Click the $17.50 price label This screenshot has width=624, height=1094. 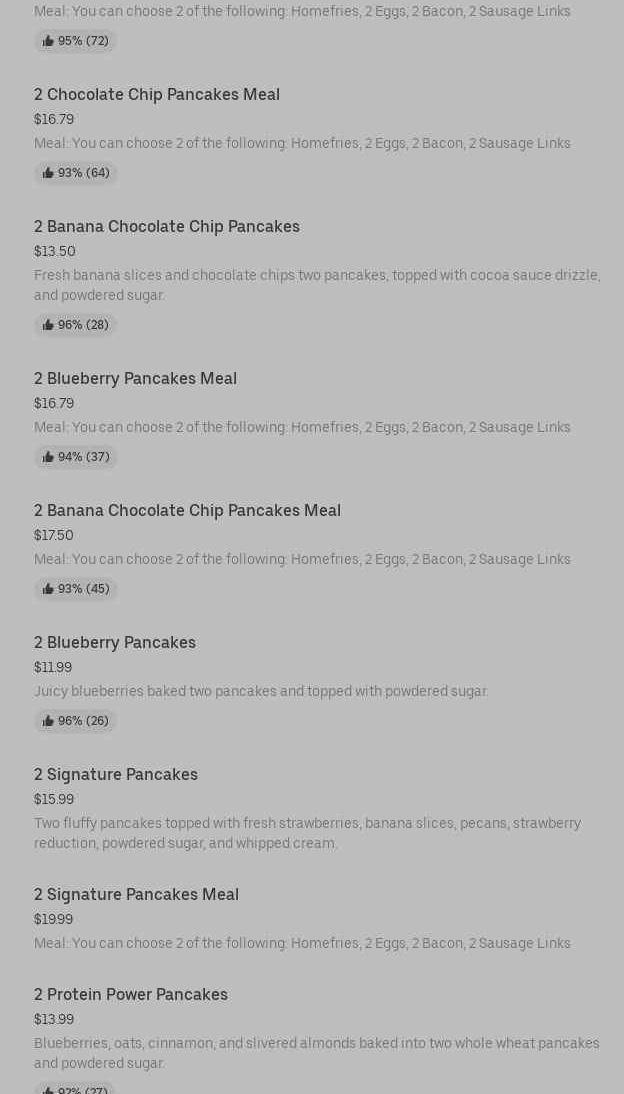click(53, 535)
